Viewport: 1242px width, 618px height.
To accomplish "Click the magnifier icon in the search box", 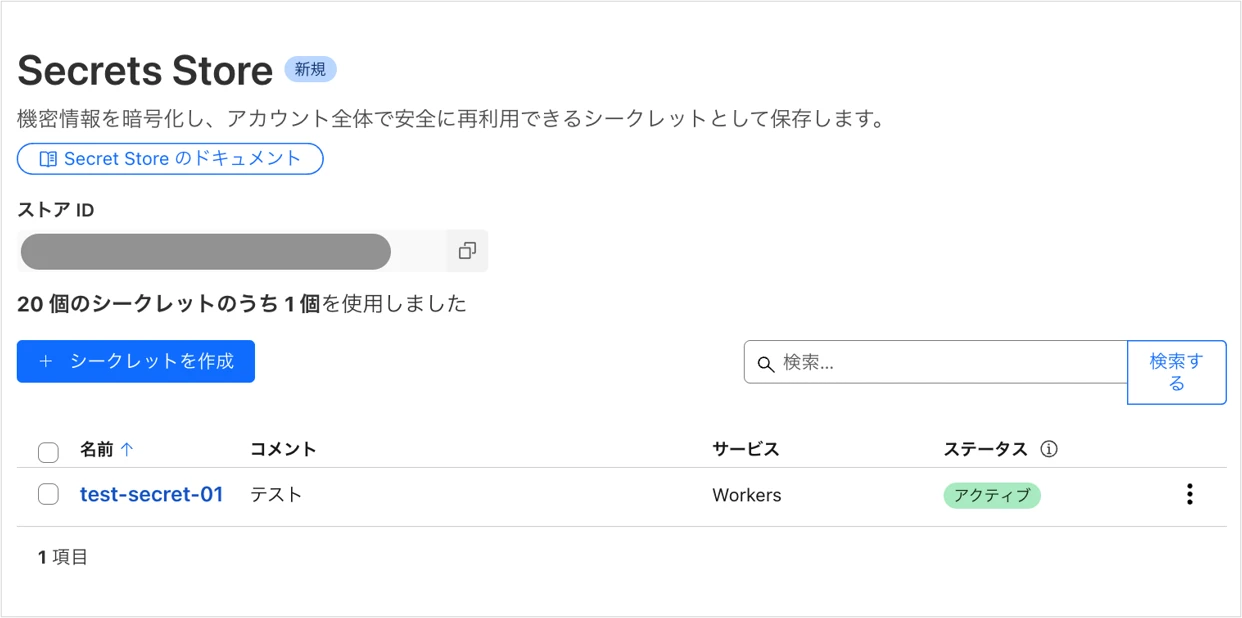I will point(766,363).
